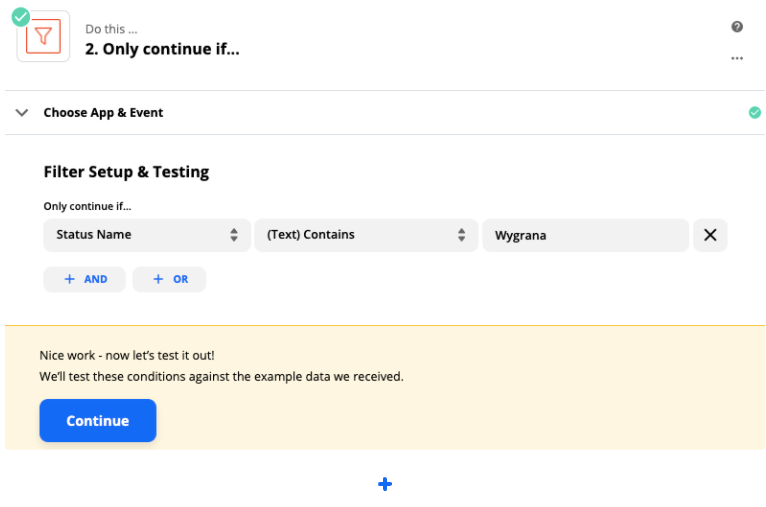766x507 pixels.
Task: Add a new step with blue plus icon
Action: [385, 484]
